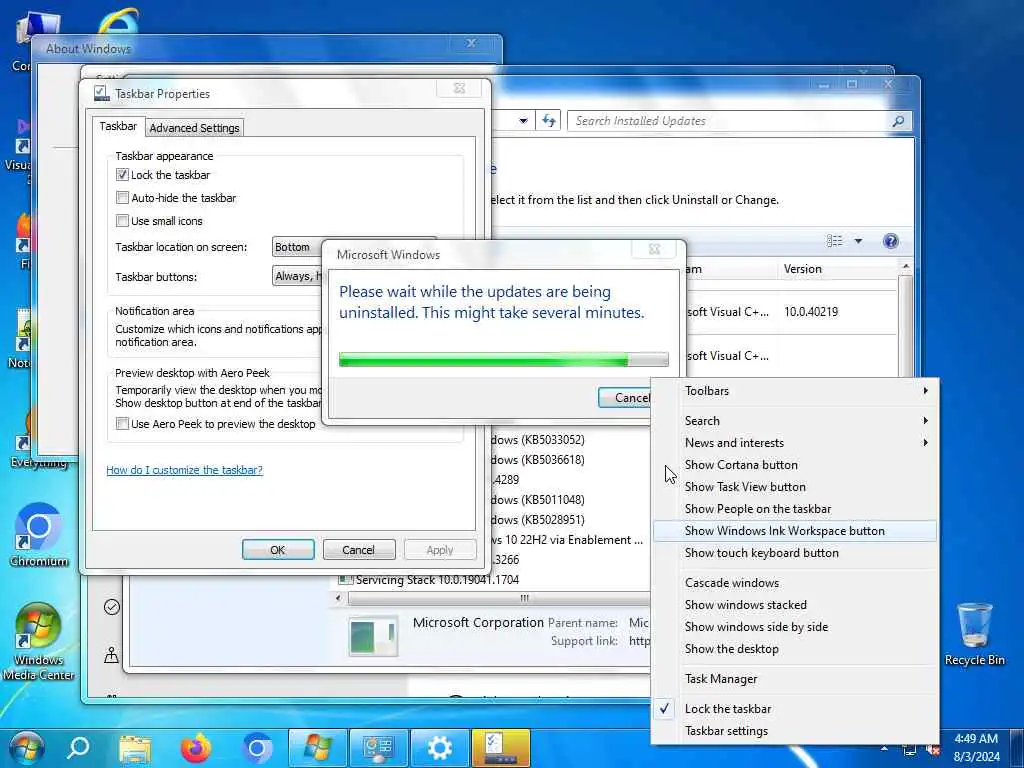
Task: Open Task Manager from the context menu
Action: point(795,679)
